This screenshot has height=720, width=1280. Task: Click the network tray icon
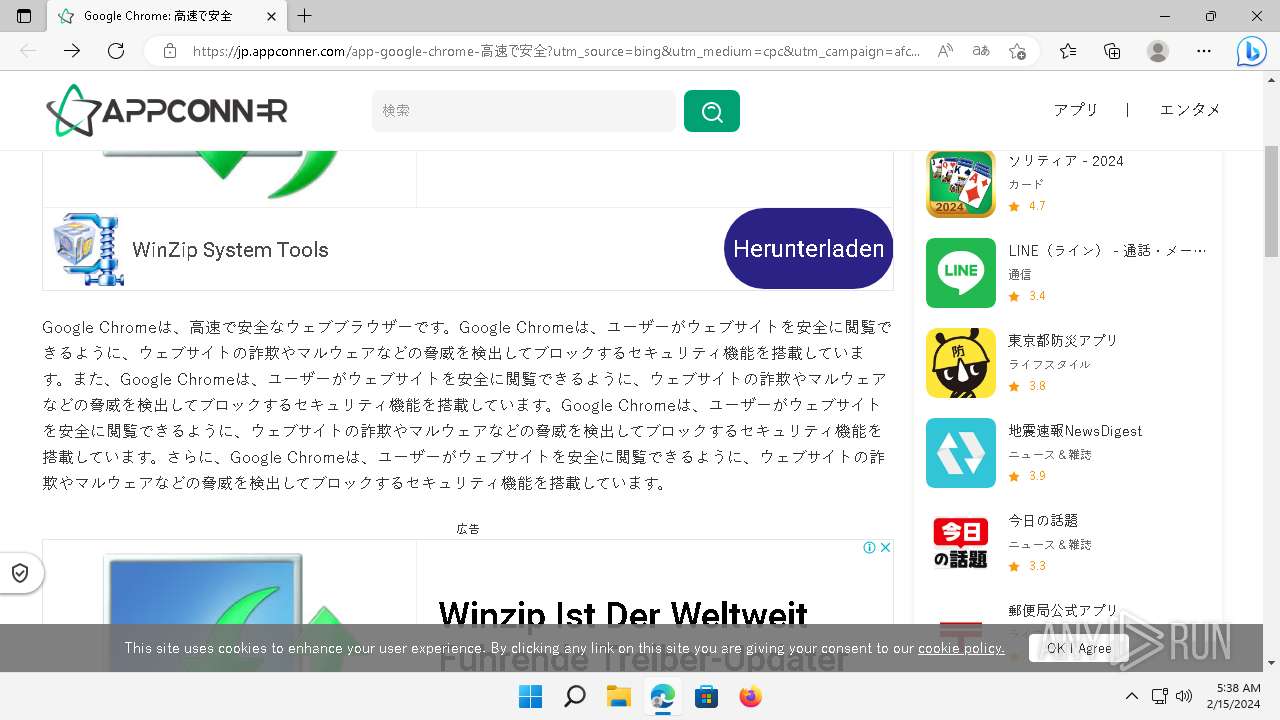point(1160,696)
